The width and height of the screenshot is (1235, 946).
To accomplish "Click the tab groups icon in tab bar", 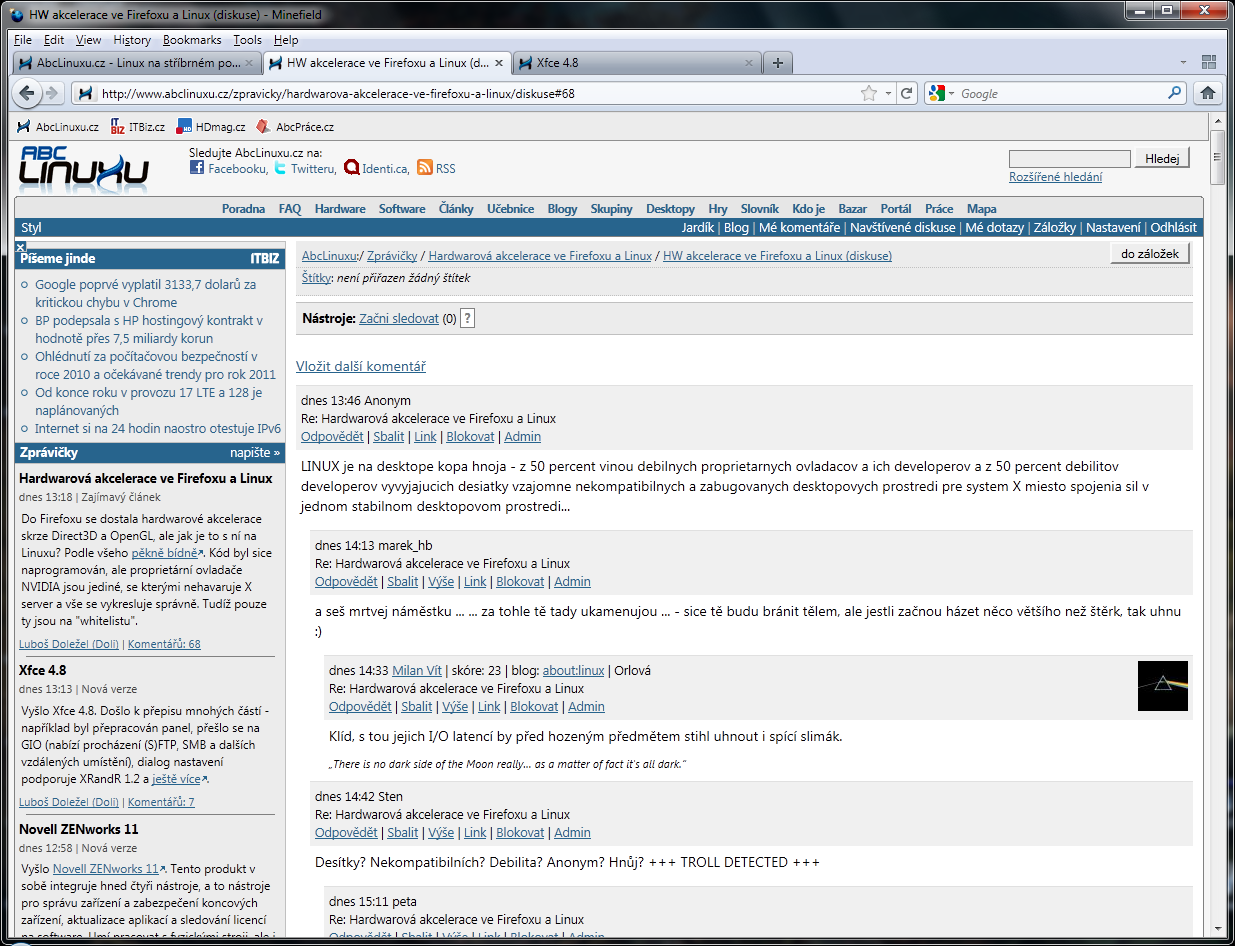I will tap(1208, 62).
